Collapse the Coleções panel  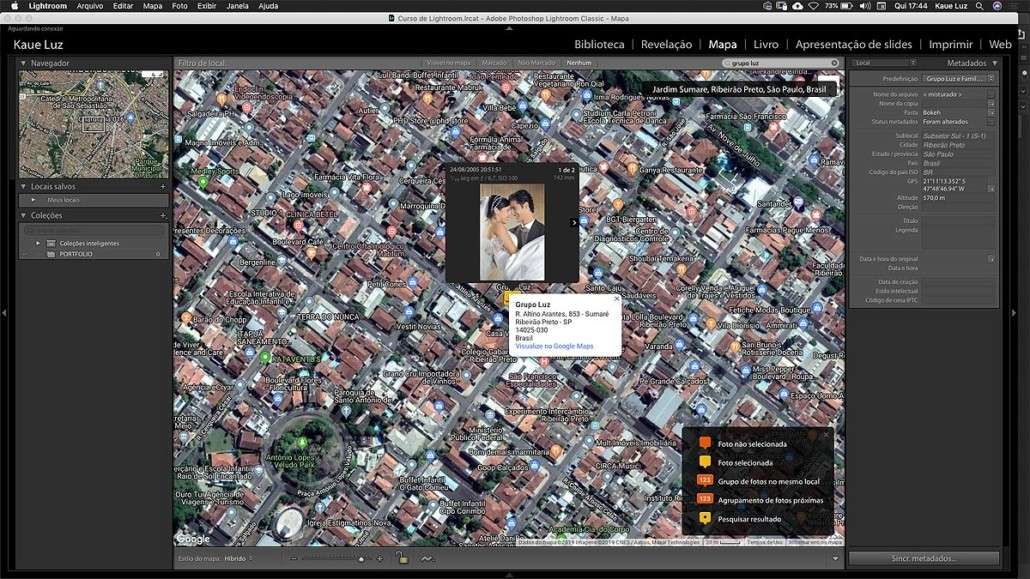point(23,216)
